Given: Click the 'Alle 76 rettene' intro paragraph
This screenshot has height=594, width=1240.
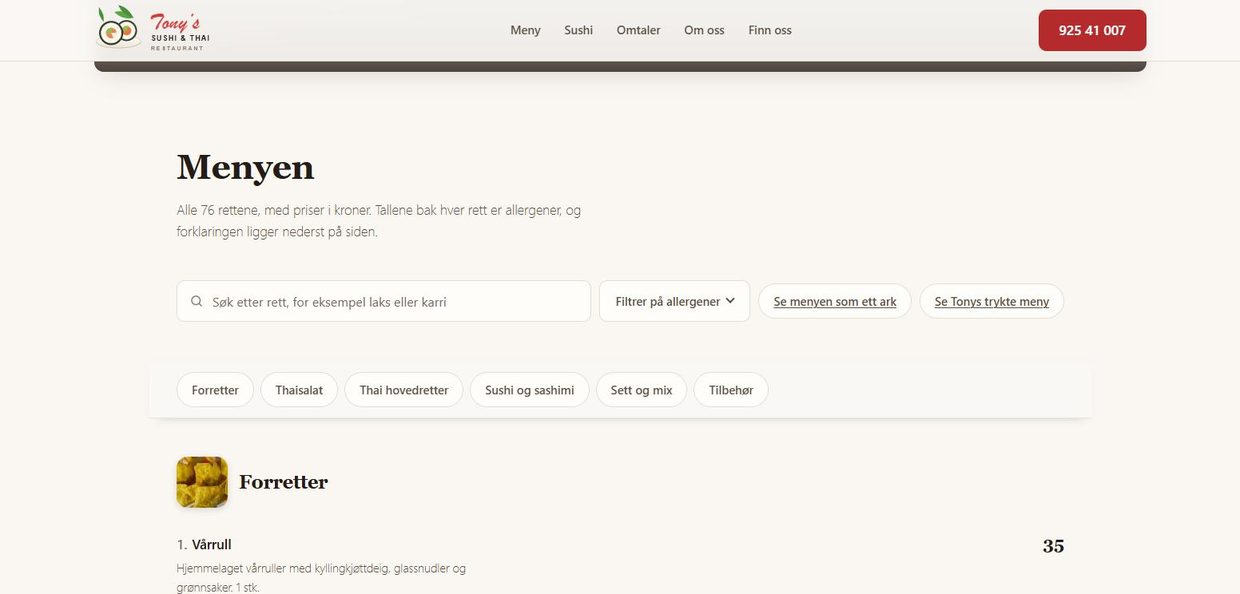Looking at the screenshot, I should (379, 221).
